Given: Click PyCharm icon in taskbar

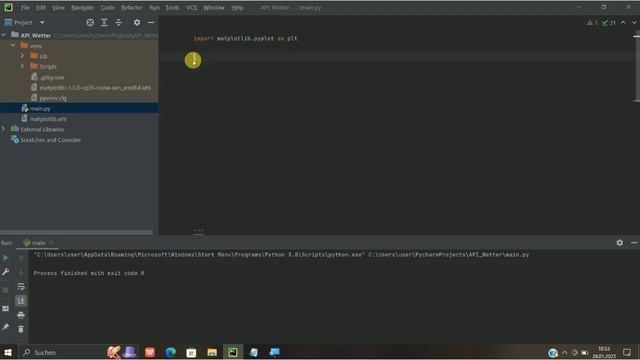Looking at the screenshot, I should pyautogui.click(x=233, y=352).
